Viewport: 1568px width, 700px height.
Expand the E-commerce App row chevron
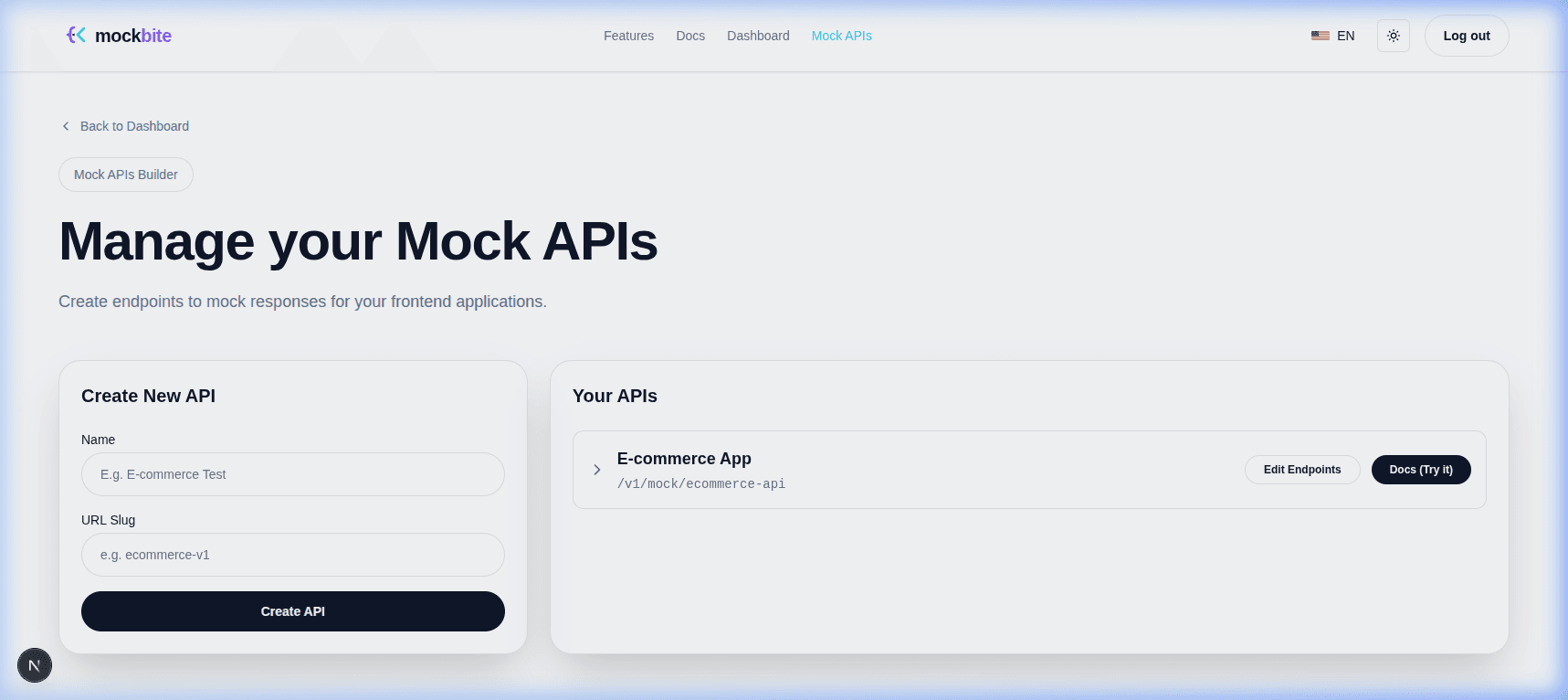point(597,470)
